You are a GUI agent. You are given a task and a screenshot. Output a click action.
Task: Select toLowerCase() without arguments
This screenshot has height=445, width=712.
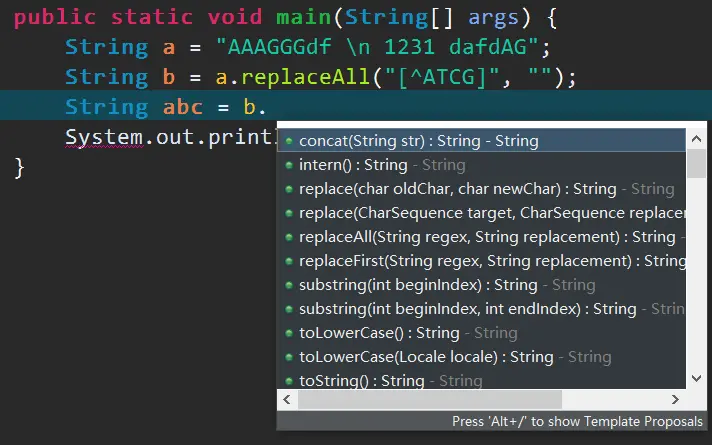[481, 333]
